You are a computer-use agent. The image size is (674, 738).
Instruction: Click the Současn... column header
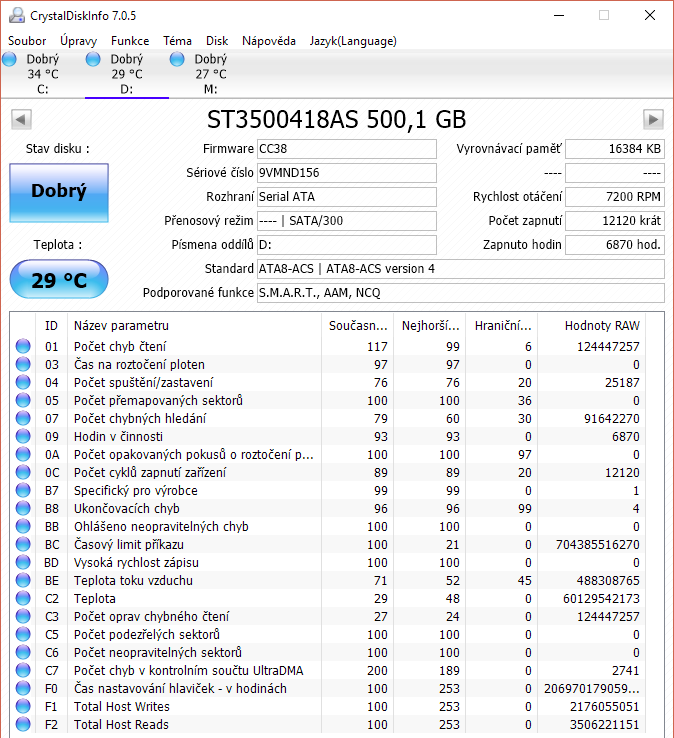coord(358,325)
